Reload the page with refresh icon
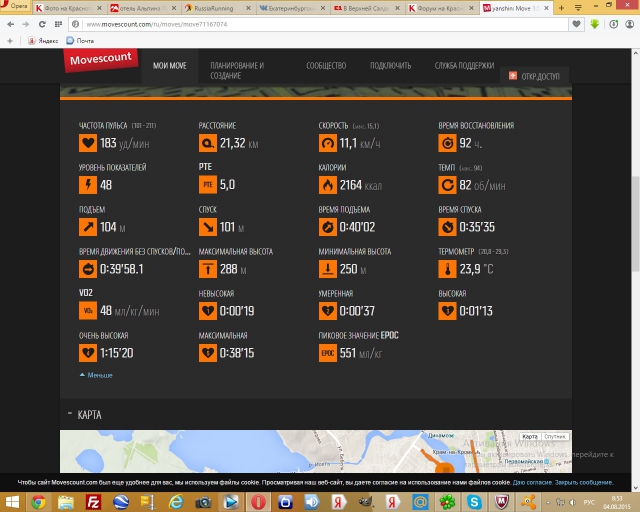The width and height of the screenshot is (640, 512). [x=42, y=24]
